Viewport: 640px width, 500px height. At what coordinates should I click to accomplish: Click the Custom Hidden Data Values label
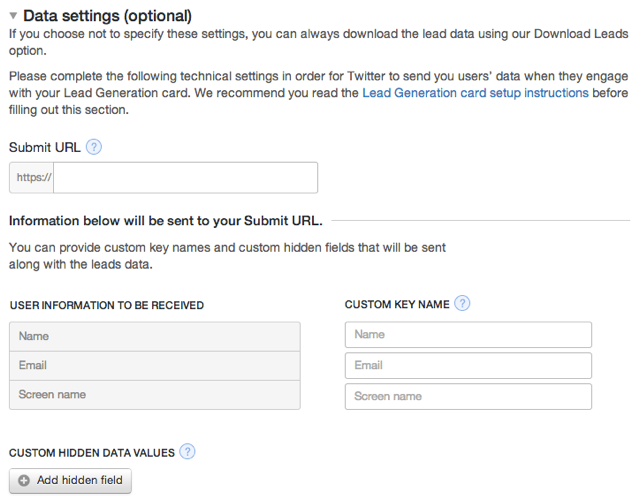pos(91,453)
